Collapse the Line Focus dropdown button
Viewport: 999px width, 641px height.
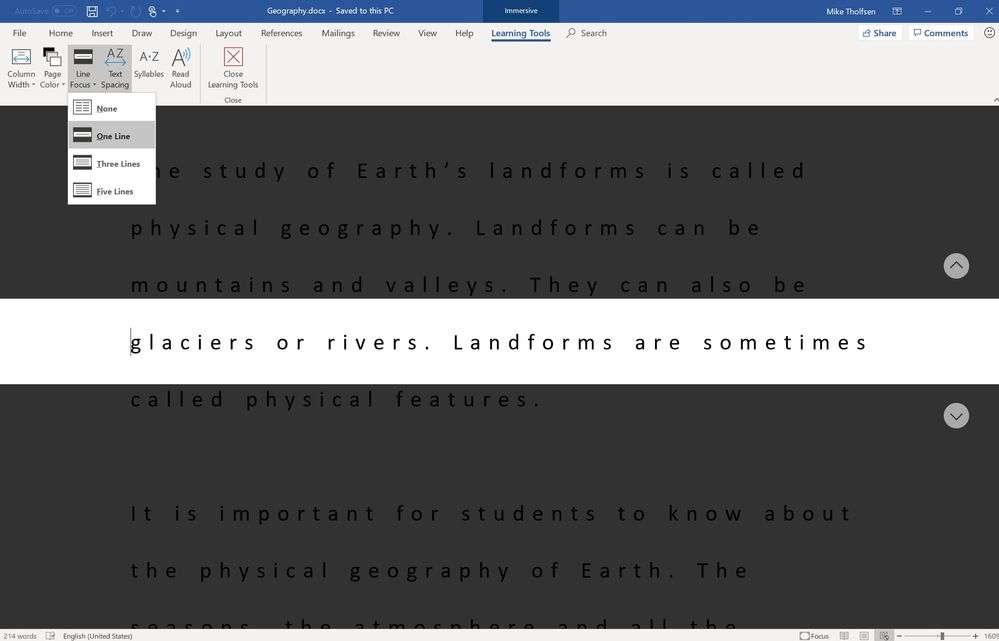83,68
